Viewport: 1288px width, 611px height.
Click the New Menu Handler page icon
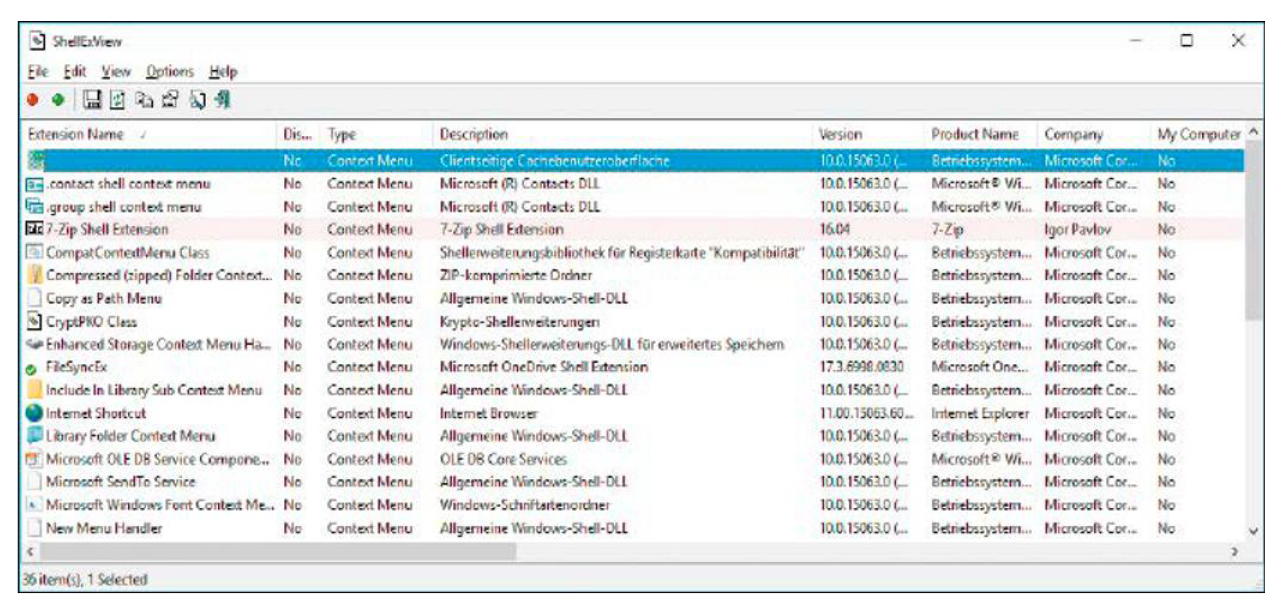coord(35,528)
